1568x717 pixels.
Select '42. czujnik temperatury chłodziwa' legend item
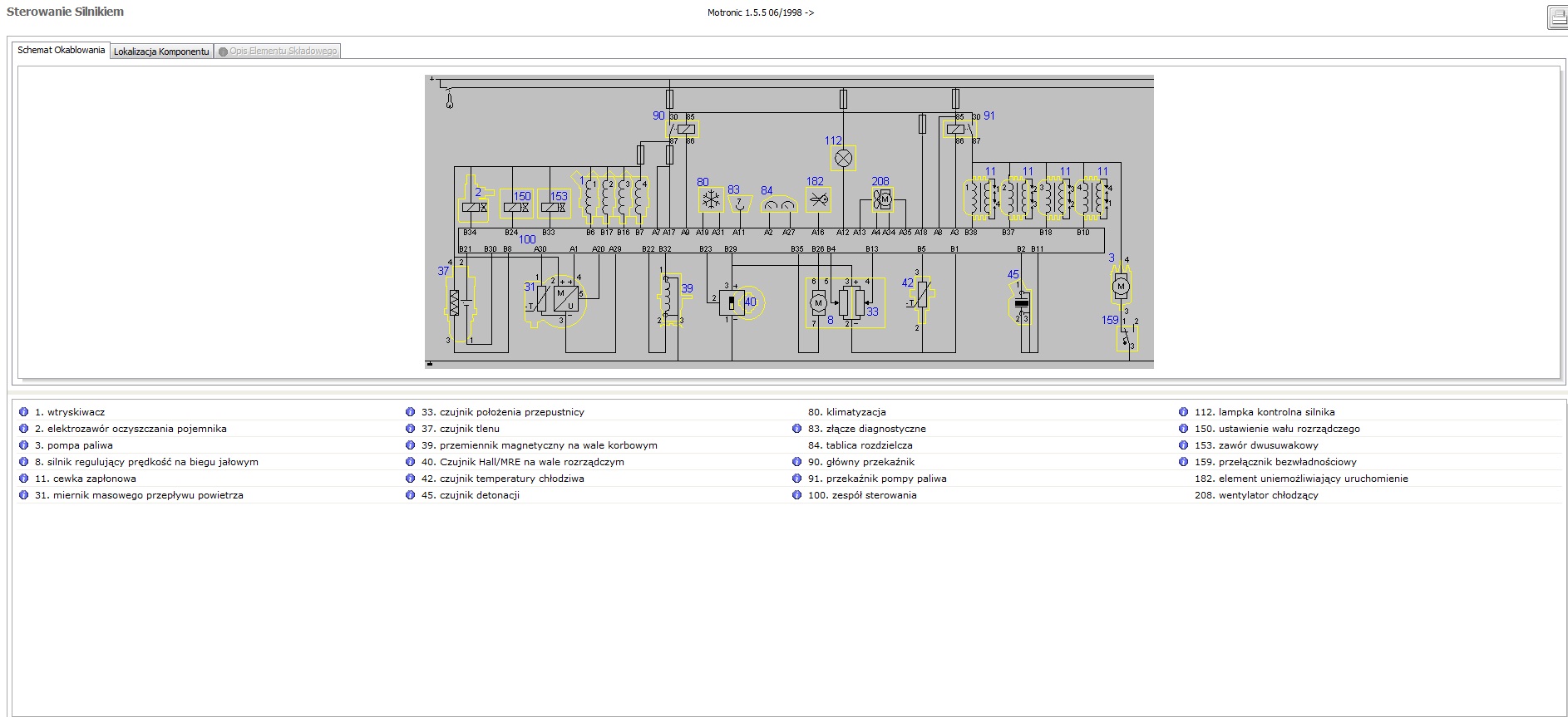coord(502,479)
